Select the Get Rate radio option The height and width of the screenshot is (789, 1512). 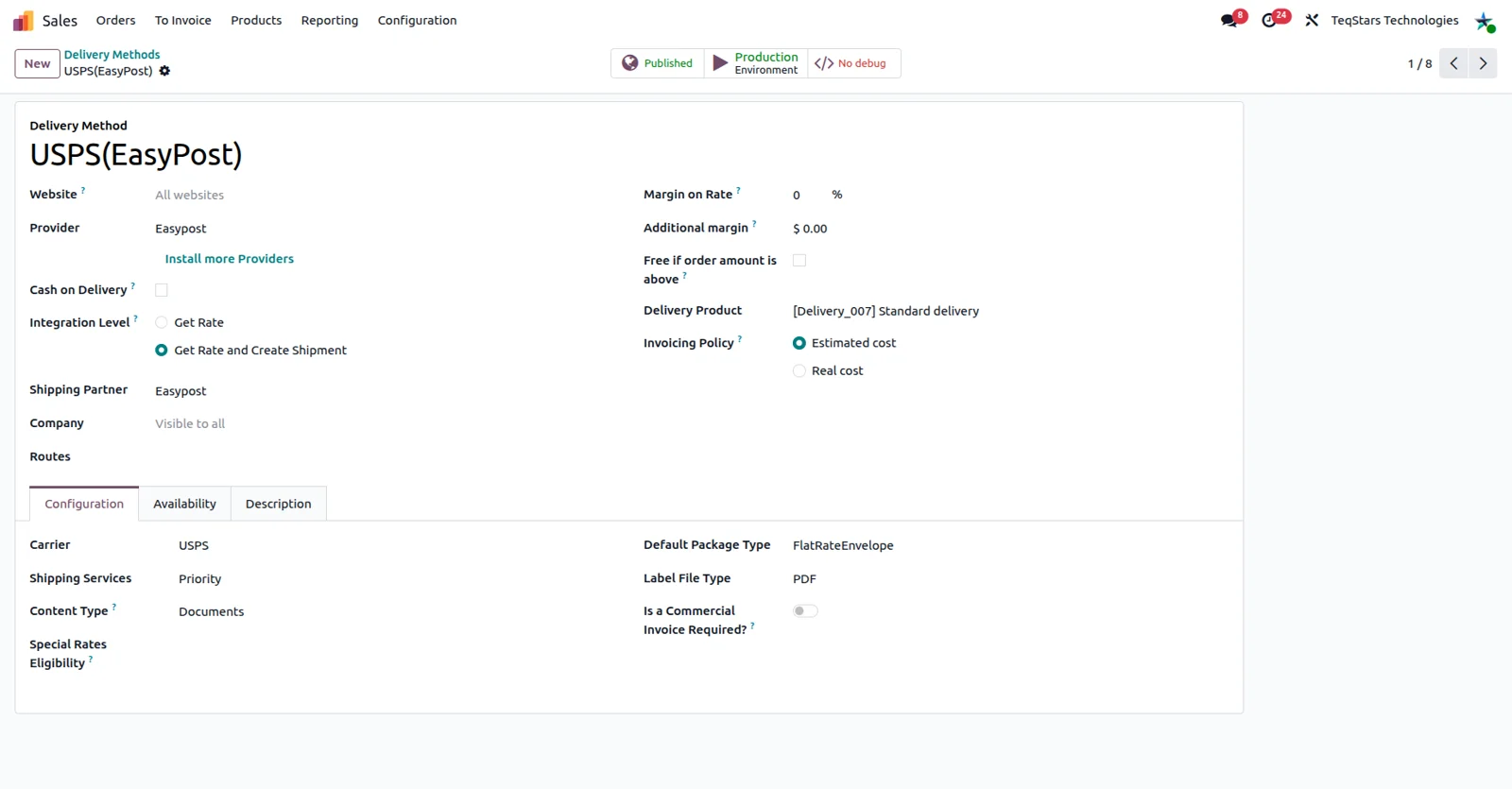[x=162, y=322]
